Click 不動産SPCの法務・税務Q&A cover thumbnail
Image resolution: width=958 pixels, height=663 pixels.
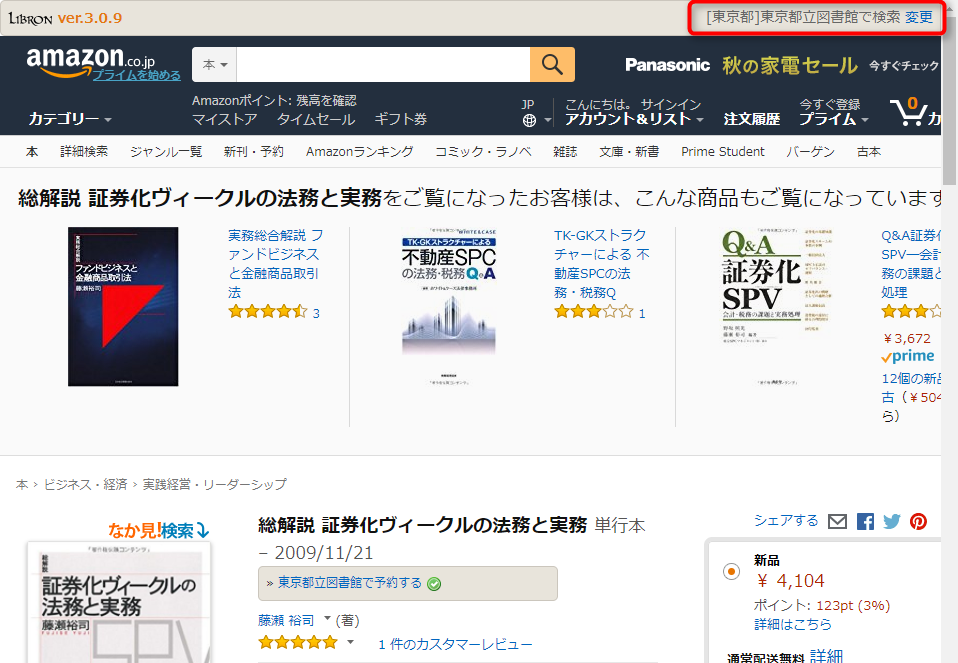point(449,307)
